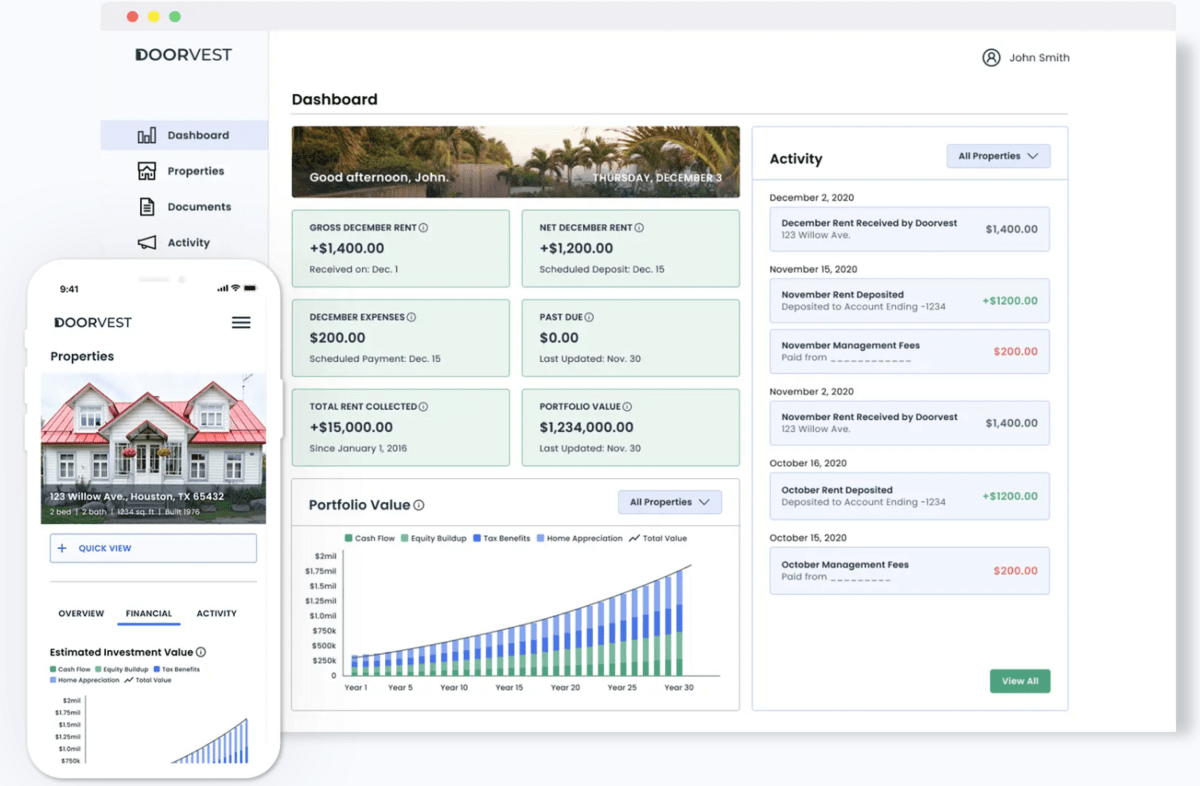Click info icon next to Portfolio Value card label

628,407
